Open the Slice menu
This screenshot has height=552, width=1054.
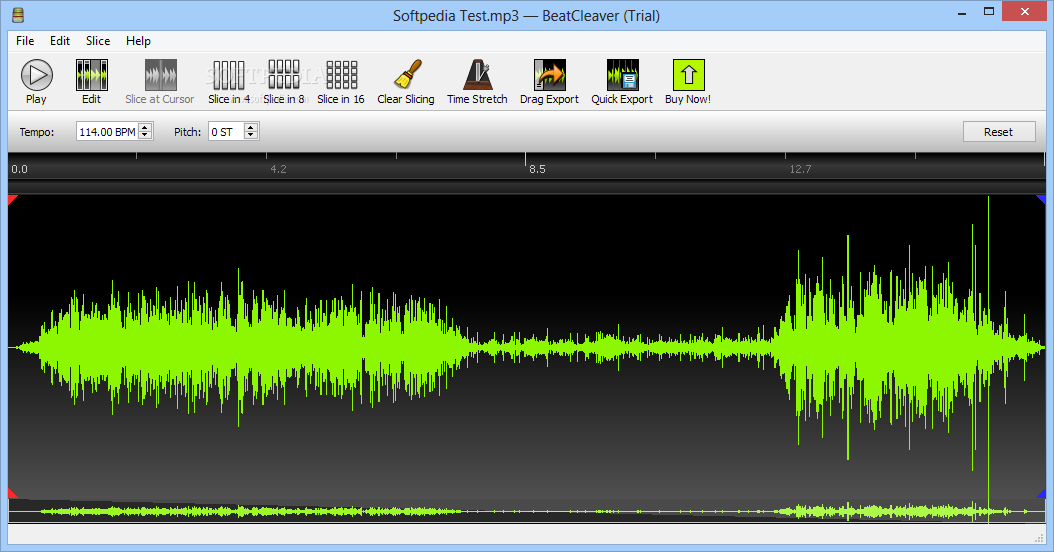pyautogui.click(x=98, y=40)
